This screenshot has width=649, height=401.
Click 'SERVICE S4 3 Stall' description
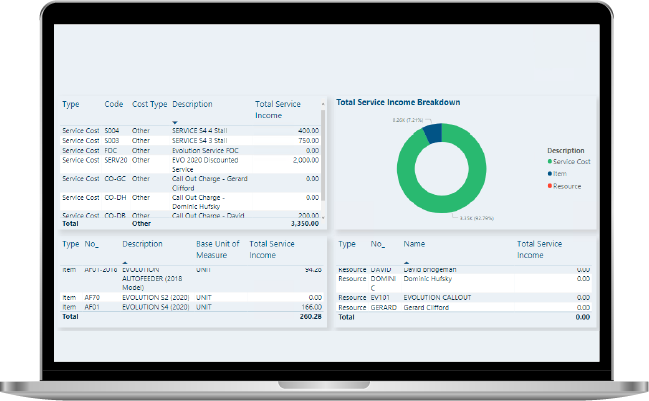pyautogui.click(x=200, y=141)
